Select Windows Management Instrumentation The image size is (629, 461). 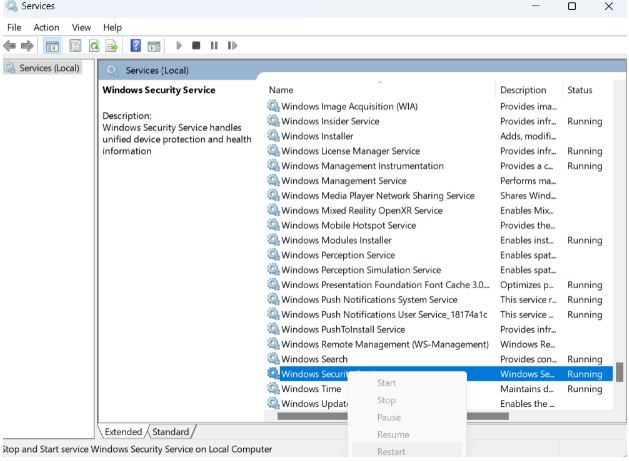pyautogui.click(x=439, y=166)
